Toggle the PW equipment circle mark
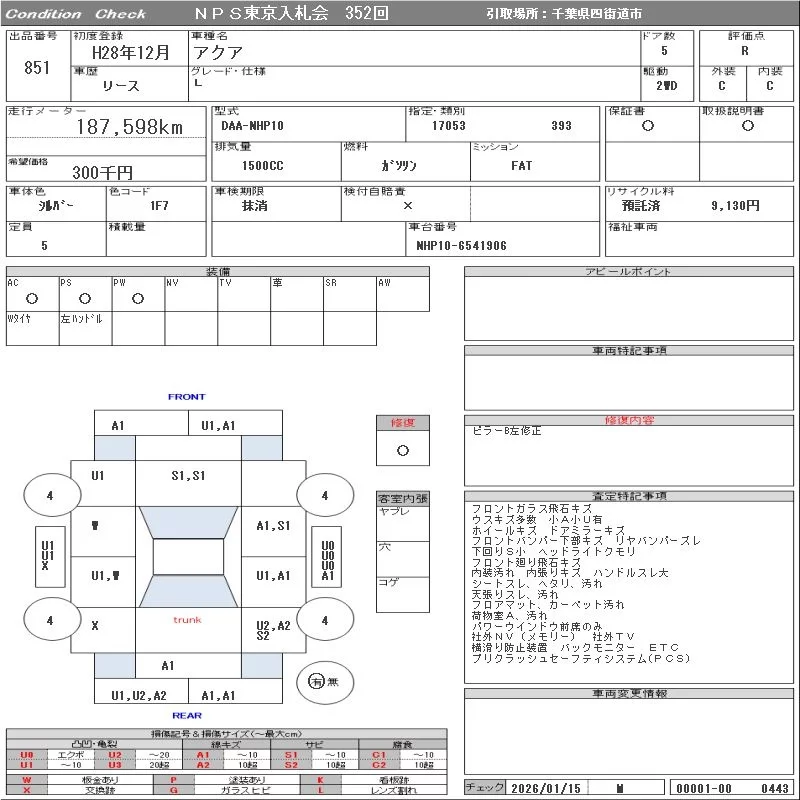Screen dimensions: 800x800 pyautogui.click(x=138, y=299)
